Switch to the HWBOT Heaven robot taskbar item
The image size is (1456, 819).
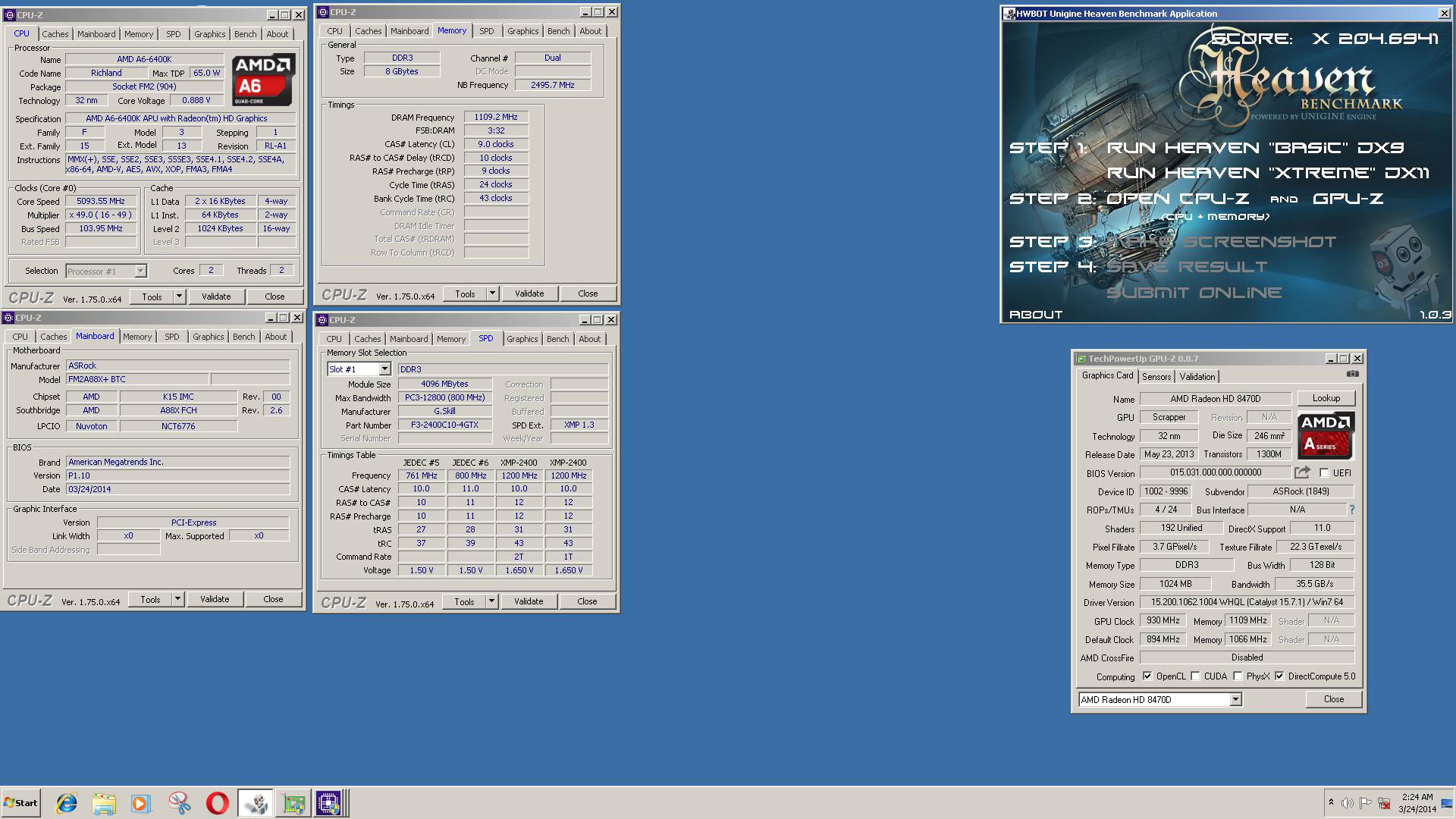256,803
